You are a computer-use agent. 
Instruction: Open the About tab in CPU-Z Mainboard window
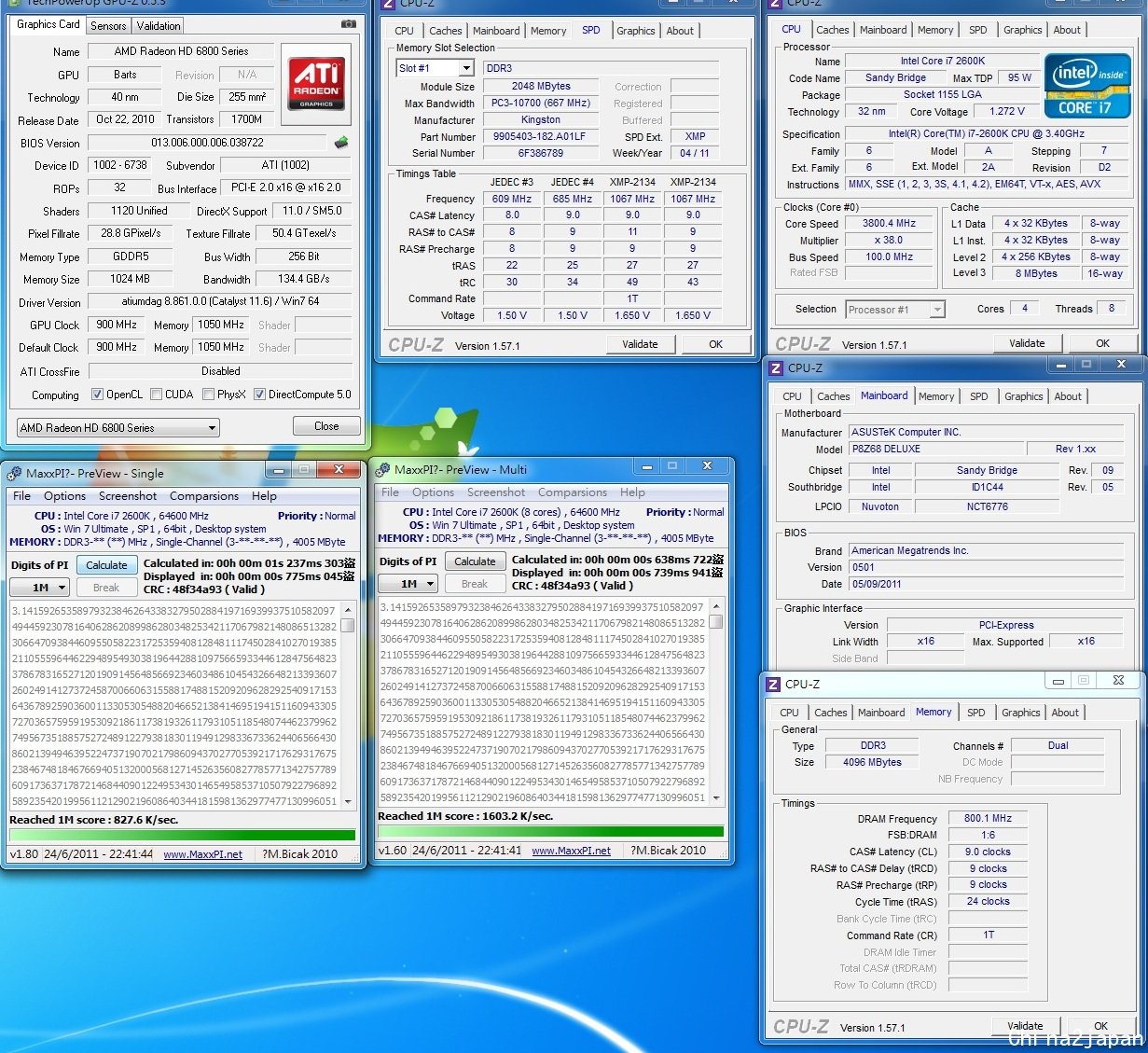click(x=1068, y=396)
